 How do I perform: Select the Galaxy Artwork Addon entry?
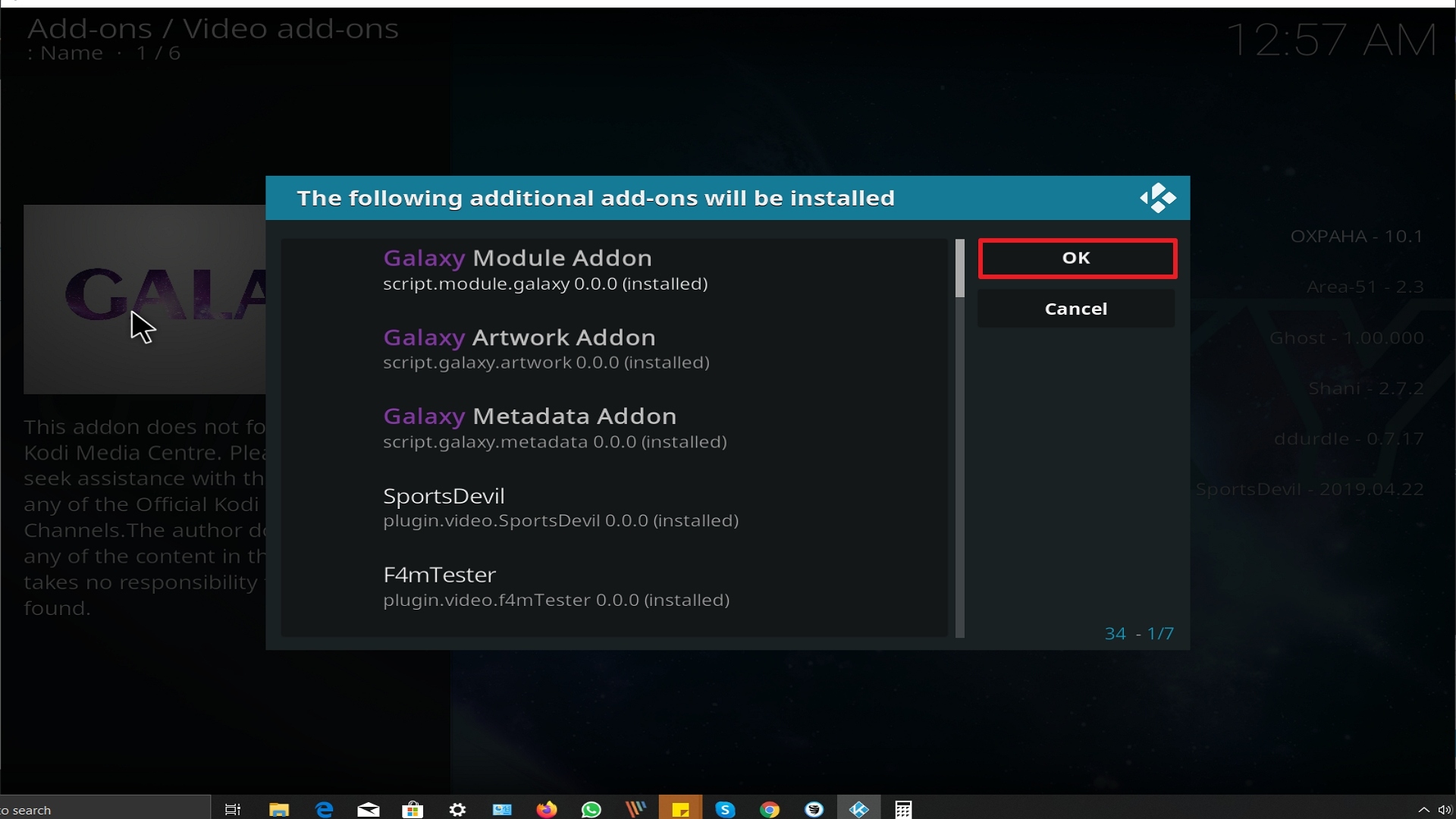pos(614,349)
